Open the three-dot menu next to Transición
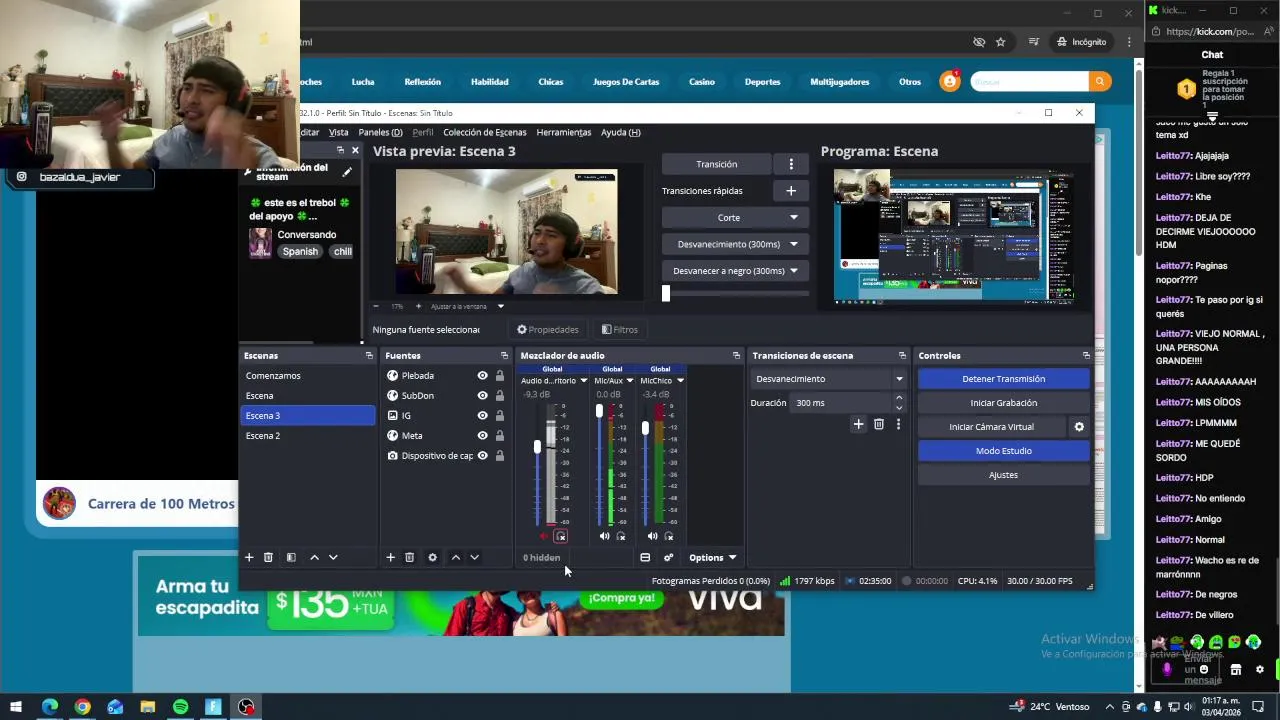Screen dimensions: 1280x720 click(x=791, y=164)
